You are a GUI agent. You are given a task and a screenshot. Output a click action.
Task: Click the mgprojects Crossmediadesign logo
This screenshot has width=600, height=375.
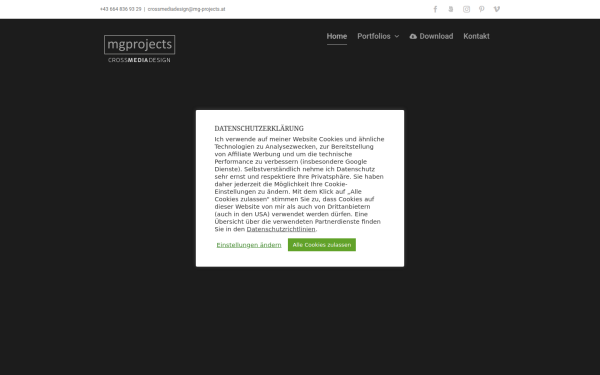point(139,49)
